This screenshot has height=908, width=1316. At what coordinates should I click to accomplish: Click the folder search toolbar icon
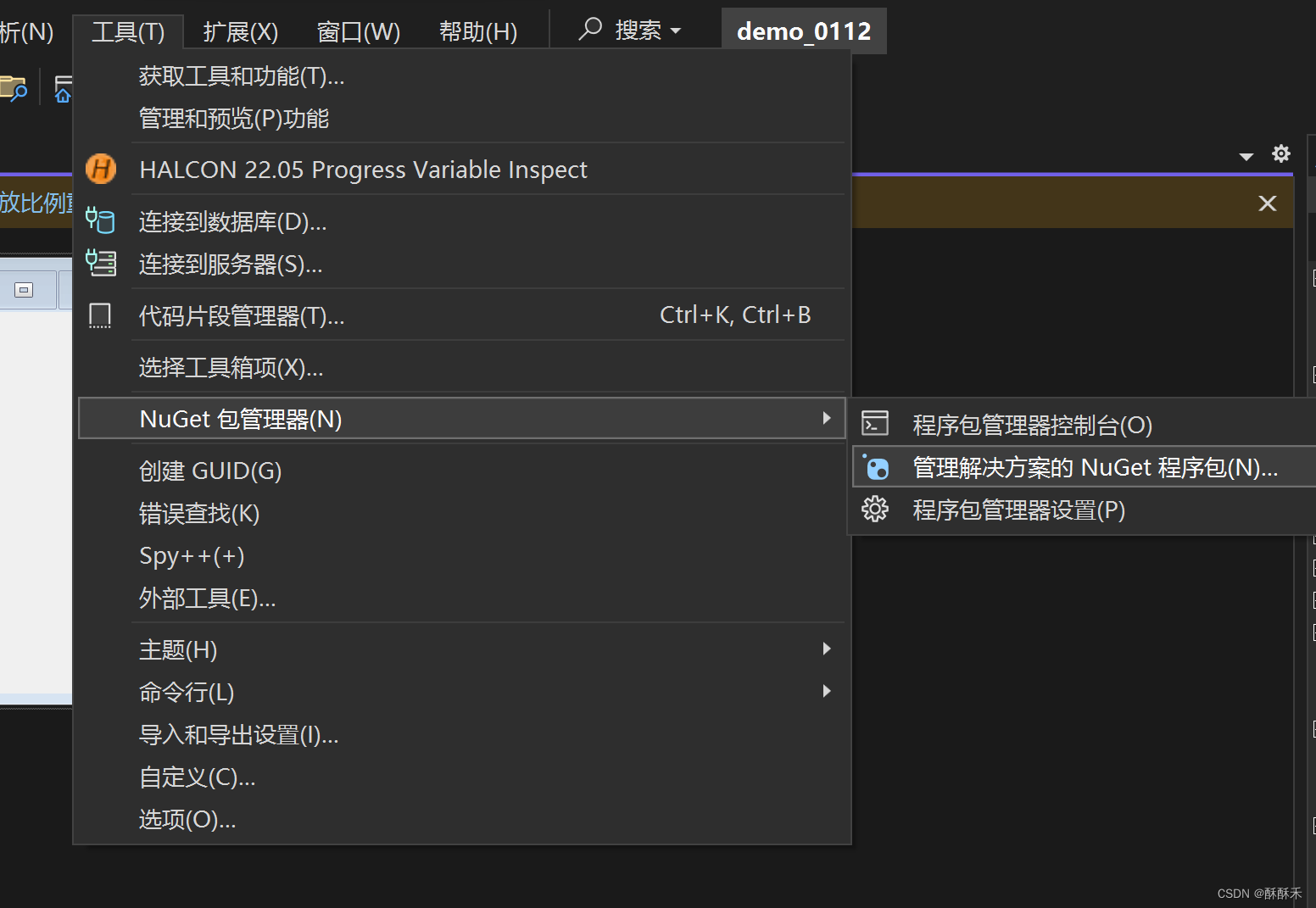[x=13, y=88]
